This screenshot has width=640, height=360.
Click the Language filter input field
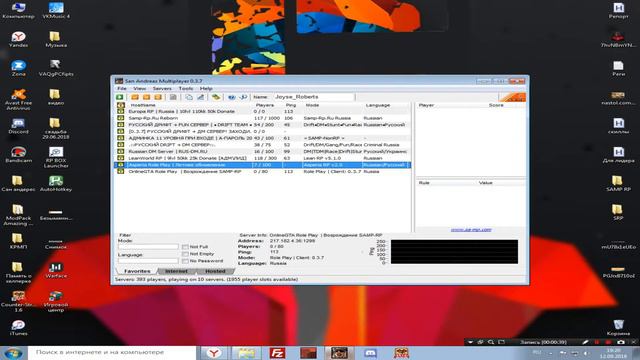click(x=148, y=261)
